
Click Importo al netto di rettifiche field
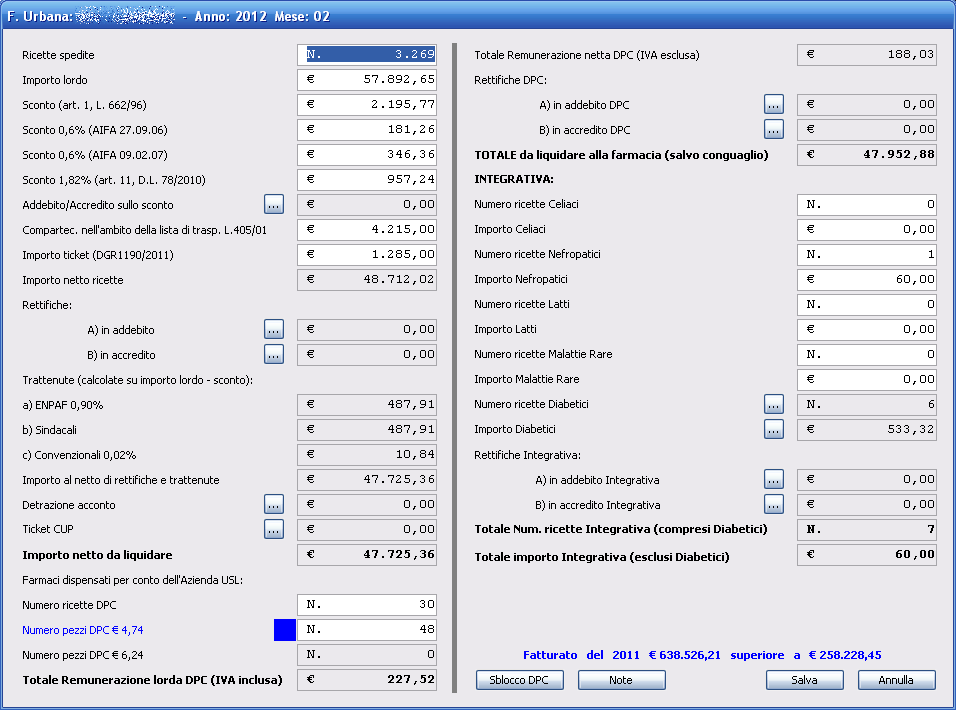pos(367,480)
